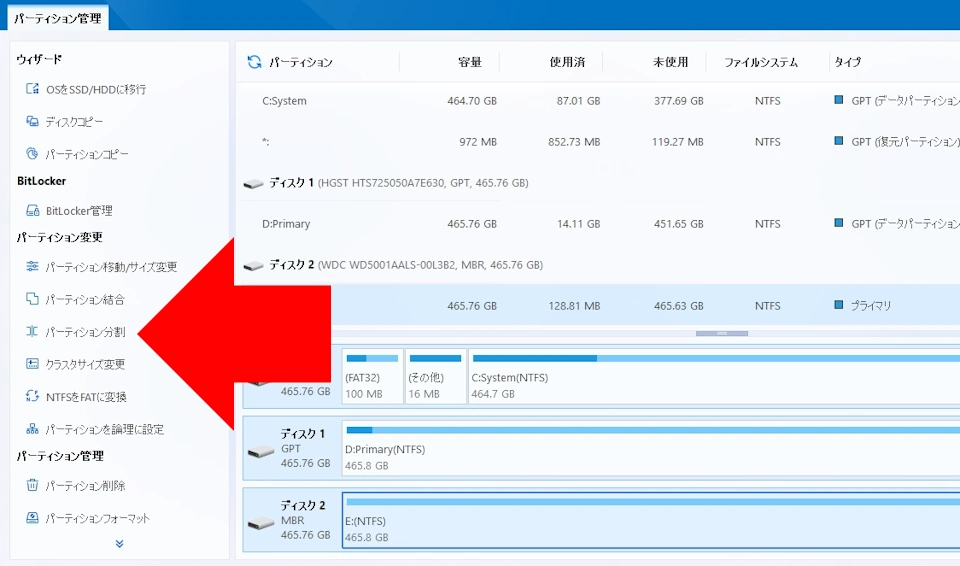The height and width of the screenshot is (566, 960).
Task: Select the D:Primary(NTFS) 465.8 GB block
Action: coord(651,449)
